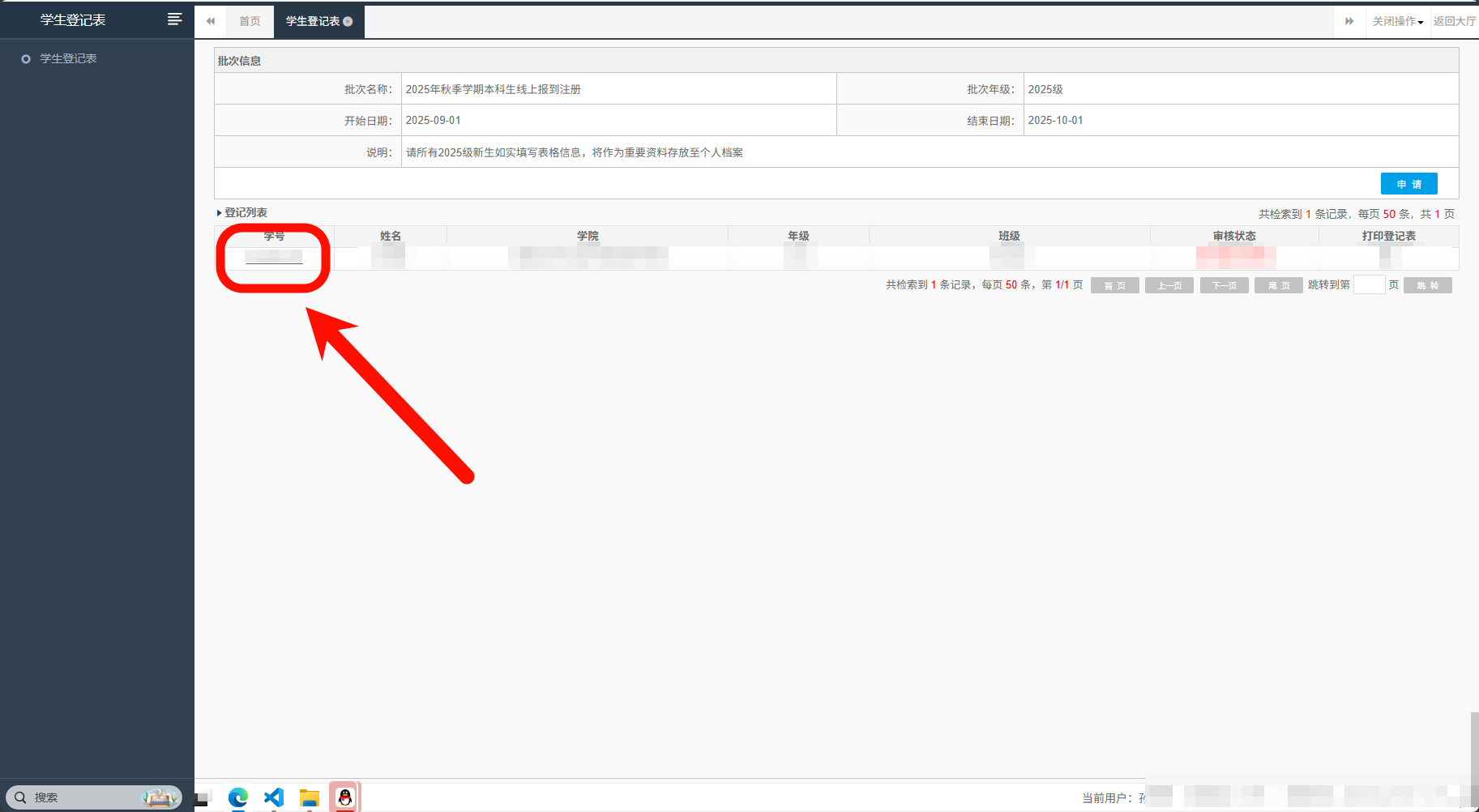This screenshot has width=1479, height=812.
Task: Click the blue 申请 button
Action: (x=1408, y=184)
